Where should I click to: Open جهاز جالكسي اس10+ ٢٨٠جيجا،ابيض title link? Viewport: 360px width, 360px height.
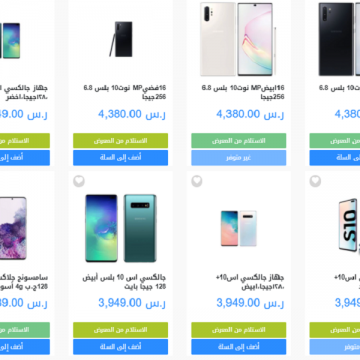(250, 282)
